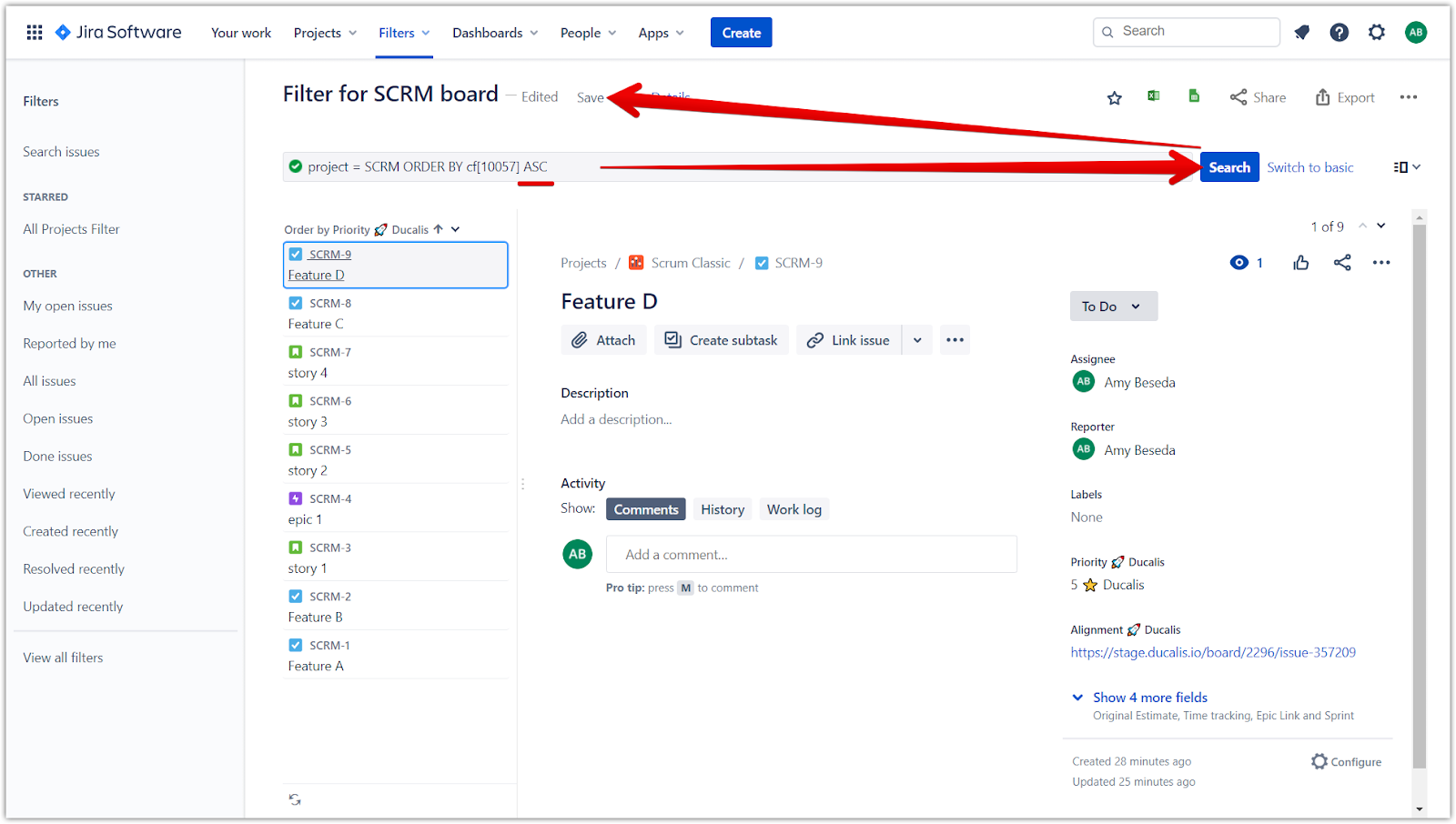Click the blue Search button
The height and width of the screenshot is (824, 1456).
[x=1228, y=167]
